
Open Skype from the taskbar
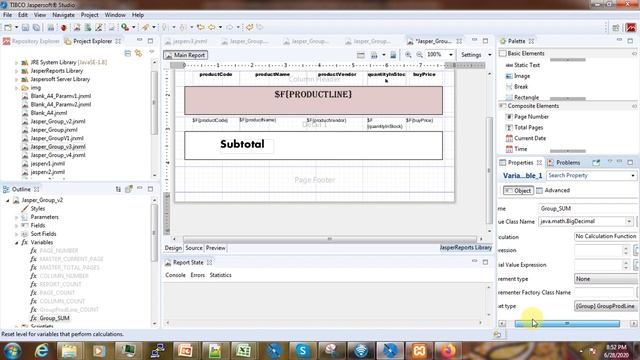click(302, 351)
